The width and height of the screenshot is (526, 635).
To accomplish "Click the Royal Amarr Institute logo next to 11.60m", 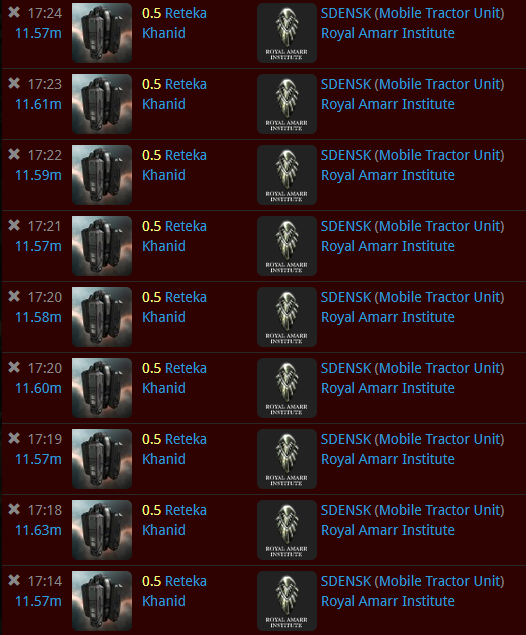I will [x=287, y=388].
